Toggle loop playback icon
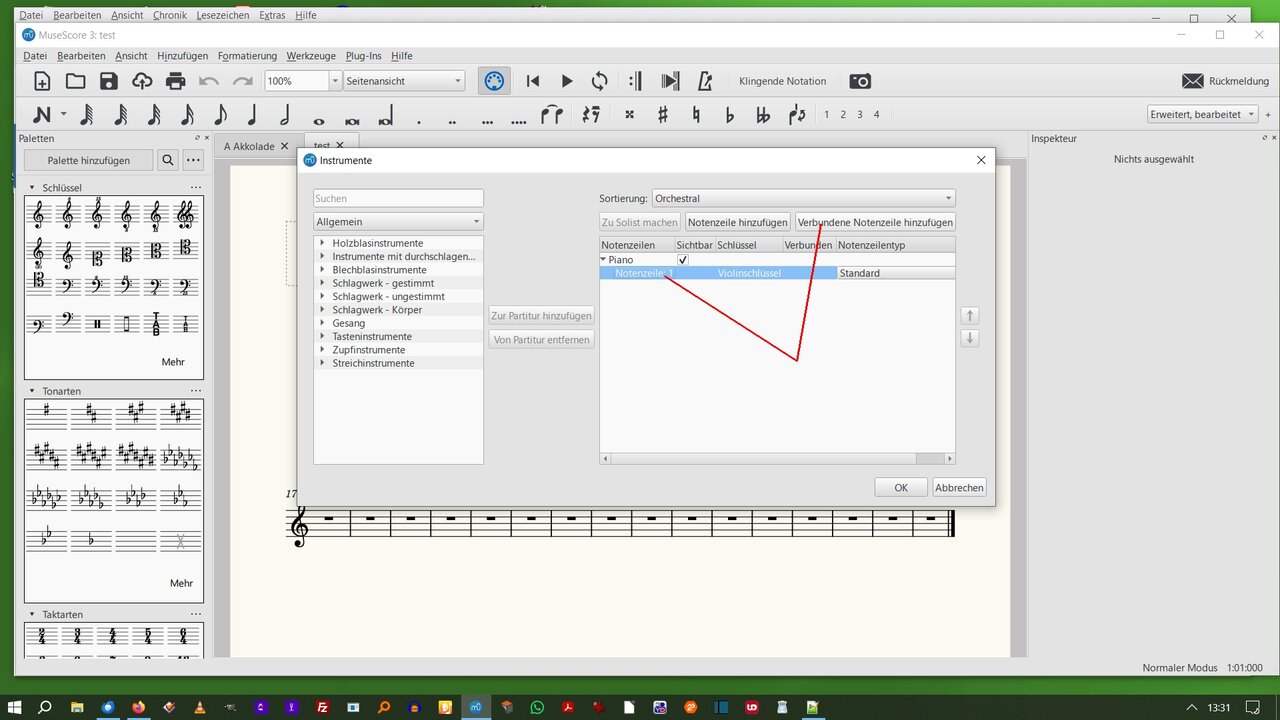This screenshot has width=1280, height=720. coord(600,81)
